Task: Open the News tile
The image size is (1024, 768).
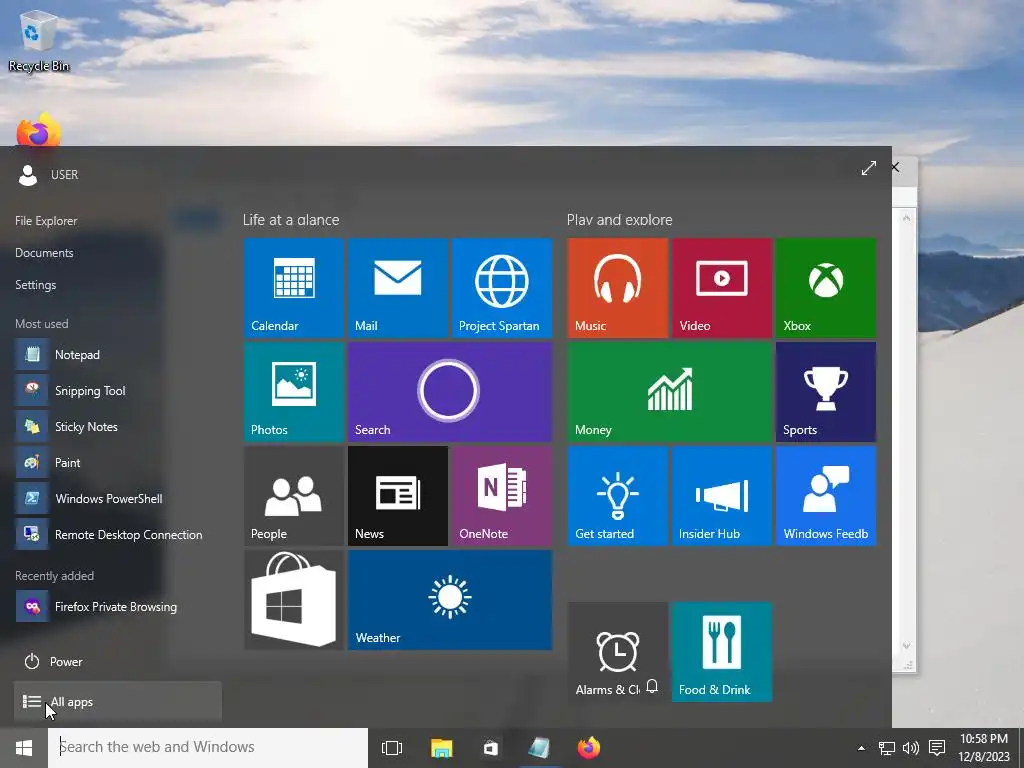Action: click(398, 496)
